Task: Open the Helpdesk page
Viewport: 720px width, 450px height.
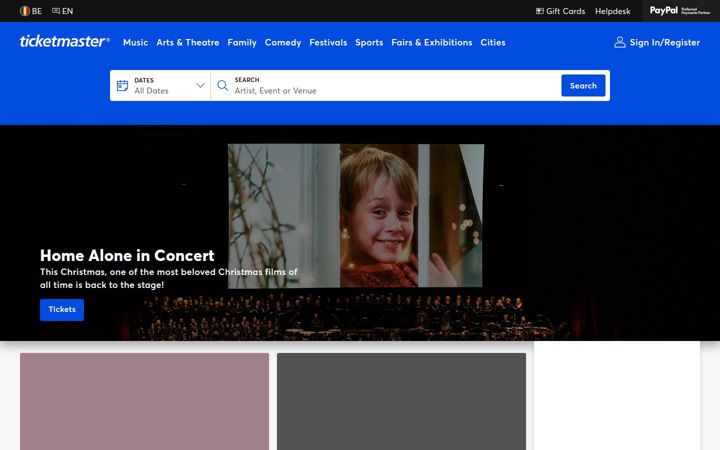Action: (x=613, y=11)
